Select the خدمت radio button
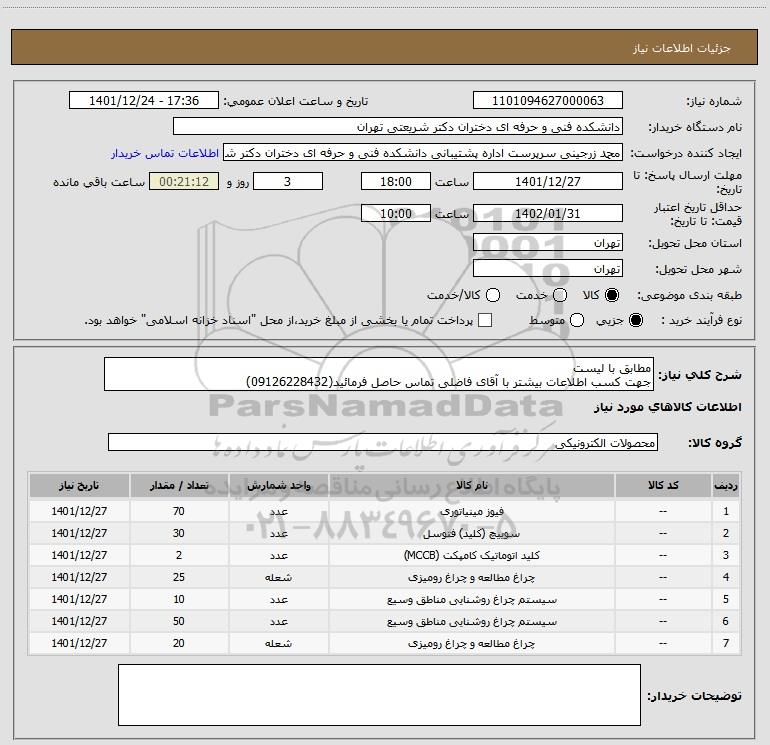Screen dimensions: 770x745 pos(560,295)
